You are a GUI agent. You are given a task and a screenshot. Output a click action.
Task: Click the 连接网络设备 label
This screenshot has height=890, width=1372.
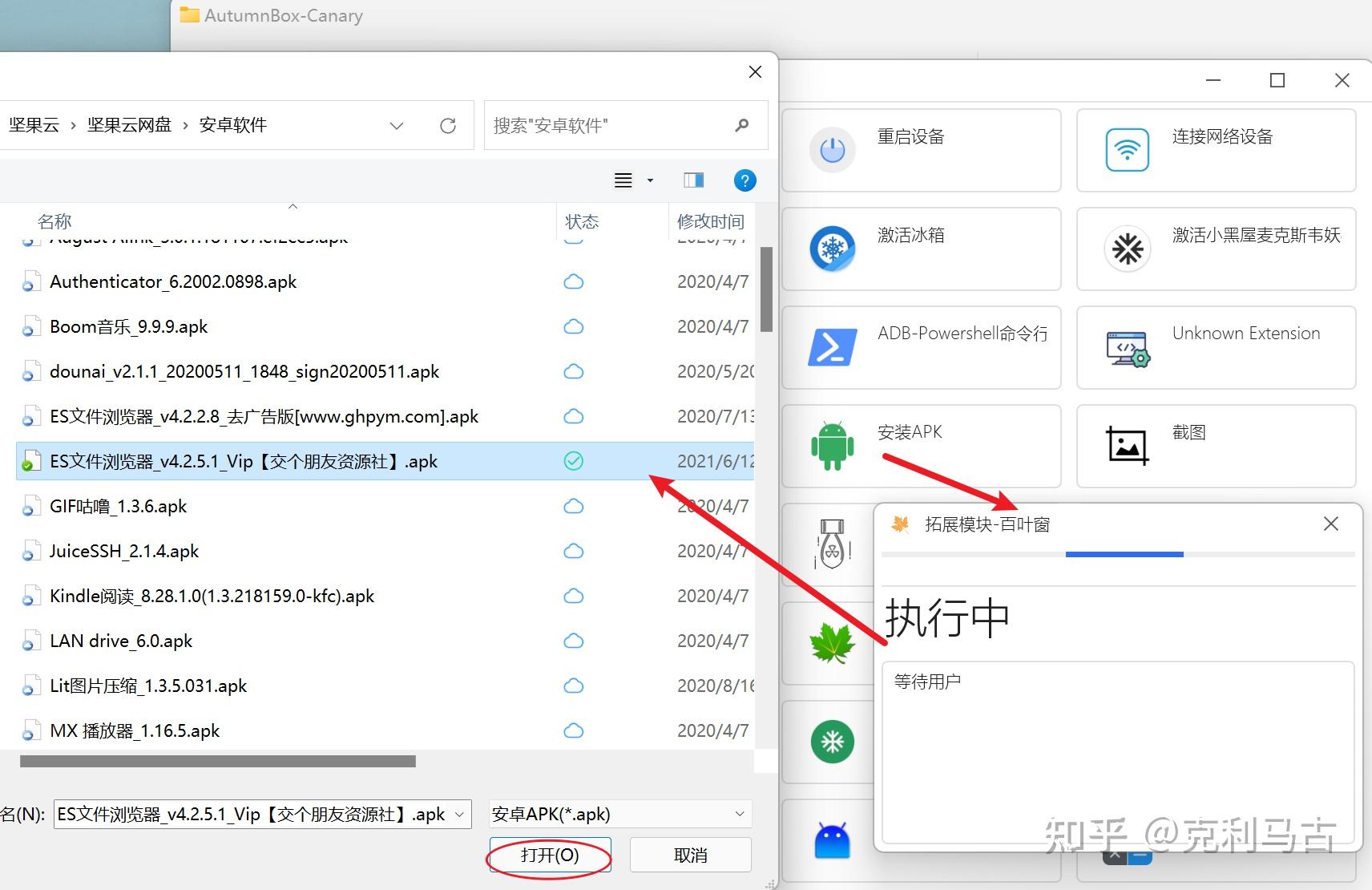(x=1222, y=136)
